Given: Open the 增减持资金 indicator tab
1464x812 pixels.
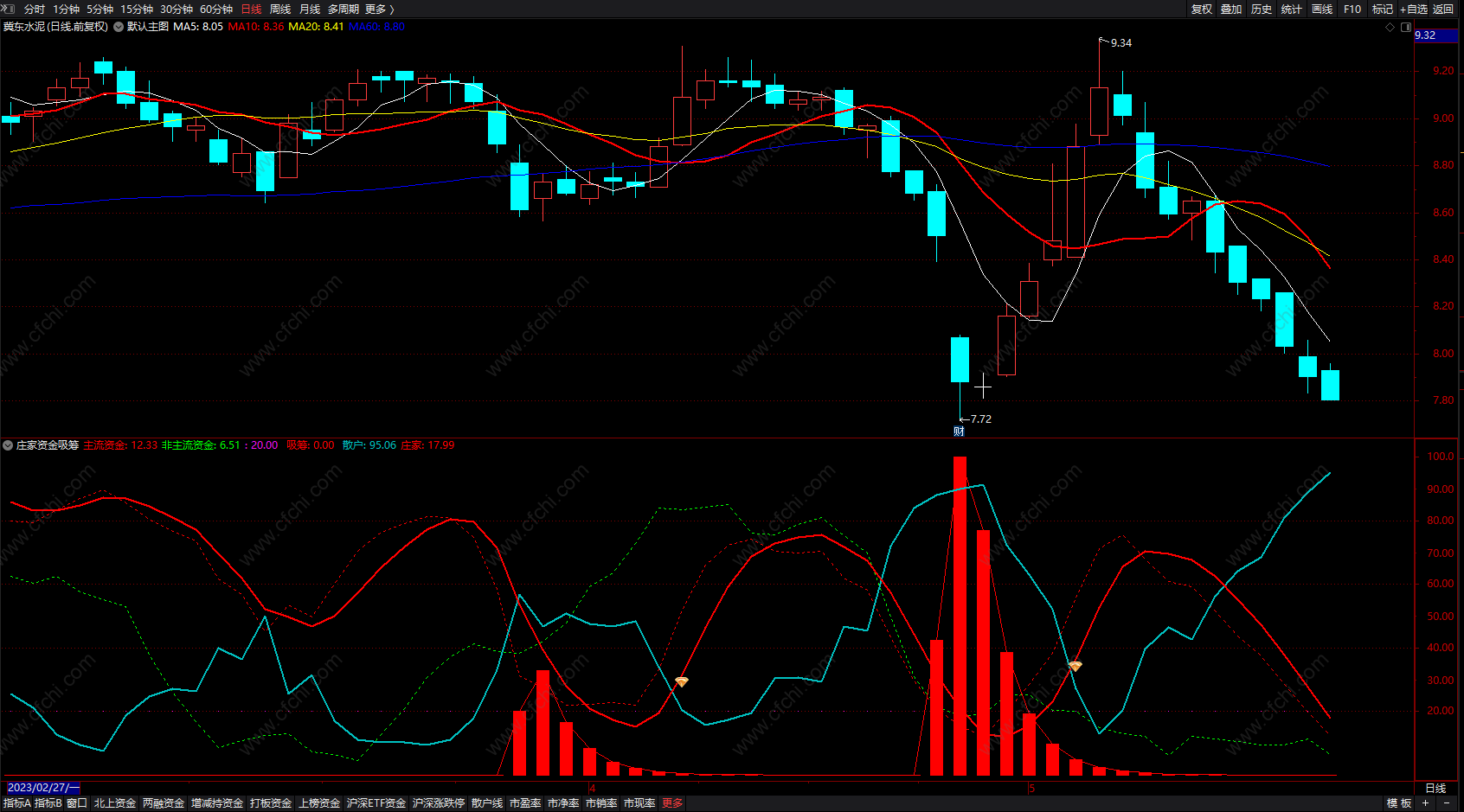Looking at the screenshot, I should pyautogui.click(x=217, y=803).
